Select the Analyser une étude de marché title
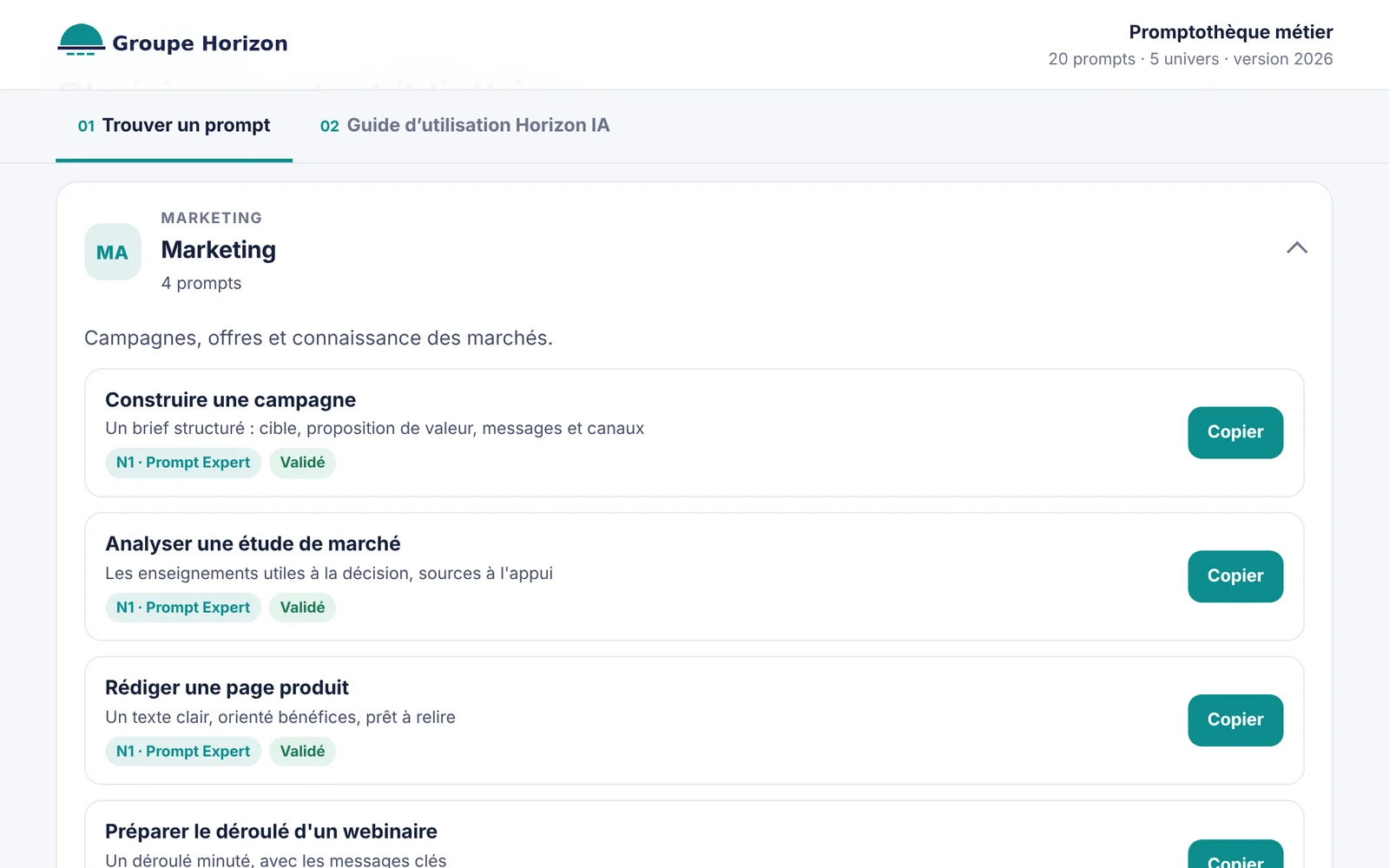This screenshot has height=868, width=1389. [253, 543]
